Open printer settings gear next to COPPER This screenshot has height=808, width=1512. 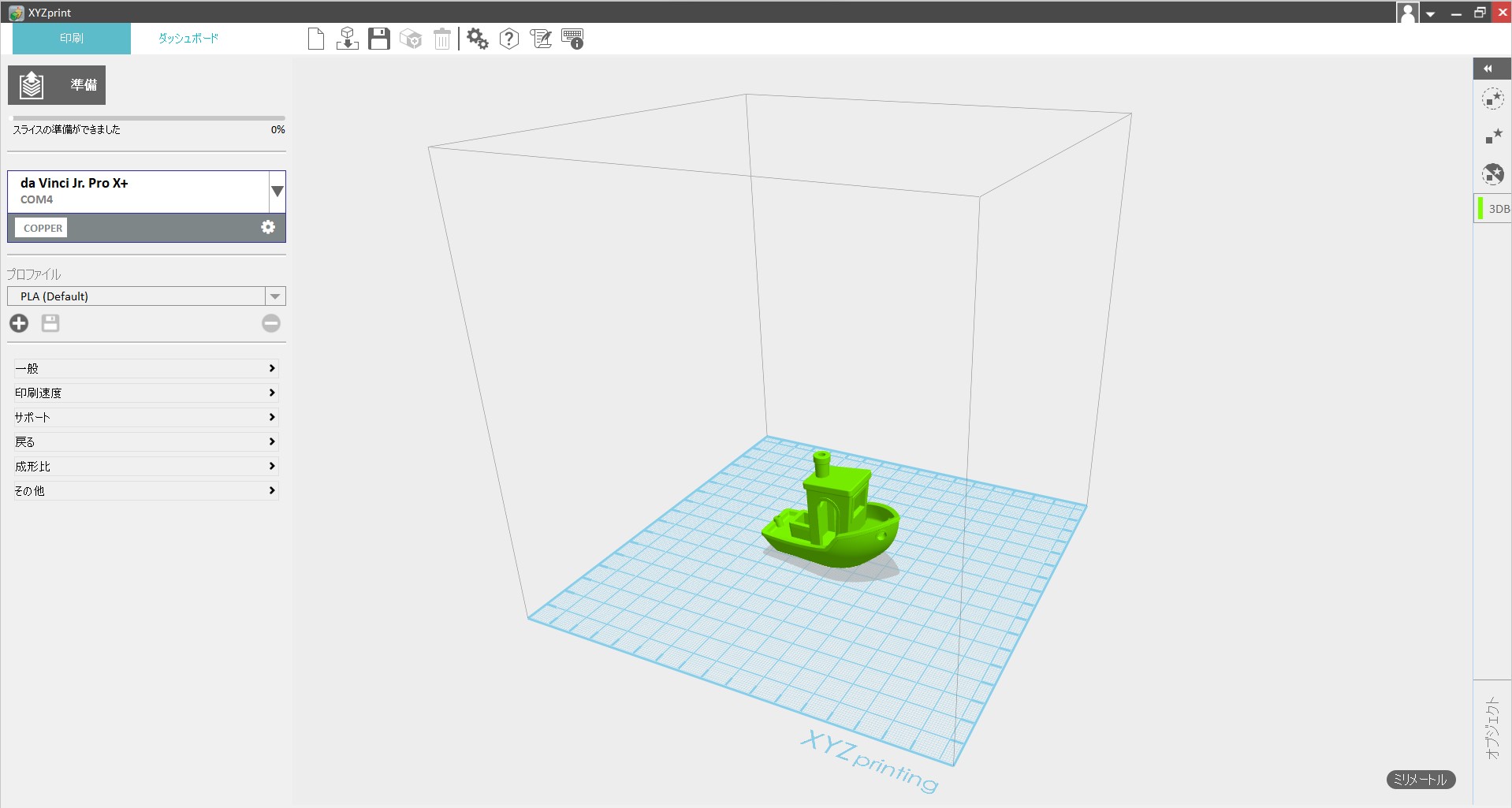268,227
